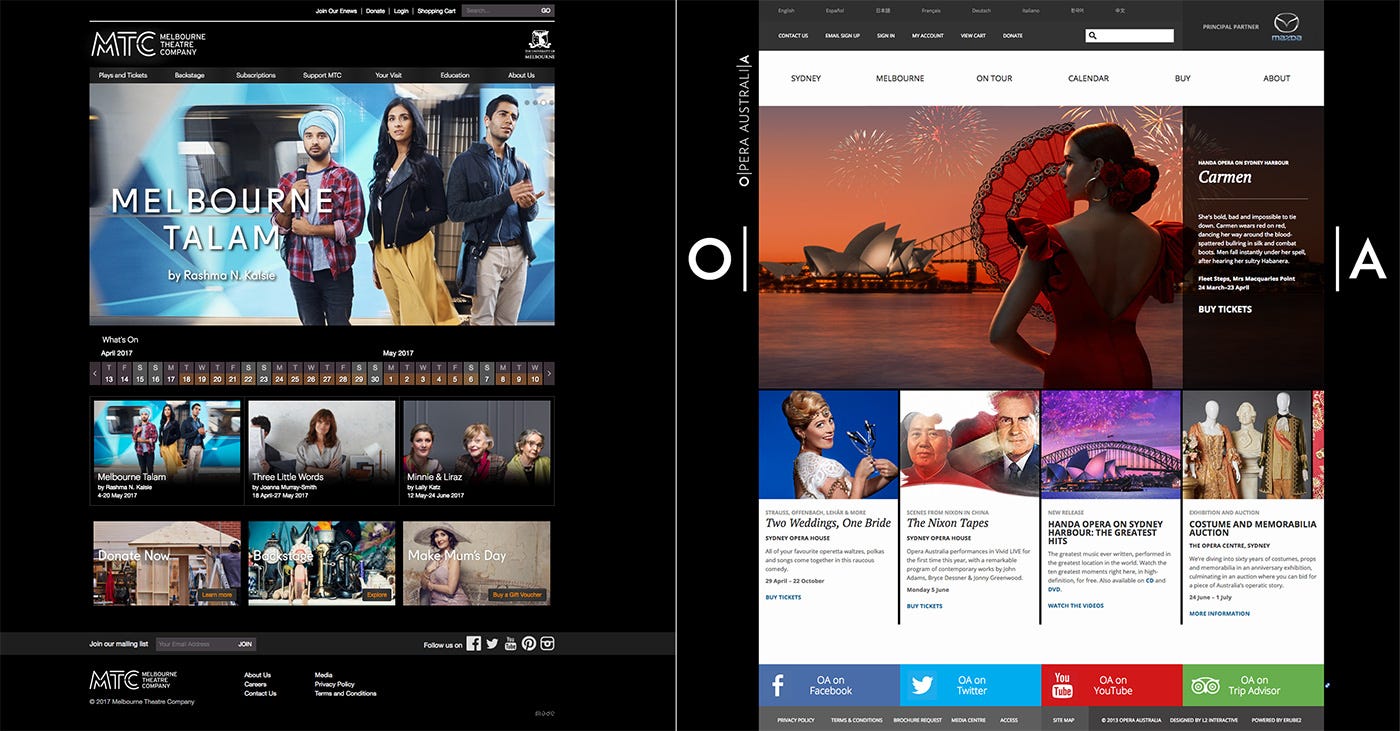
Task: Click Watch the Videos link
Action: click(1076, 606)
